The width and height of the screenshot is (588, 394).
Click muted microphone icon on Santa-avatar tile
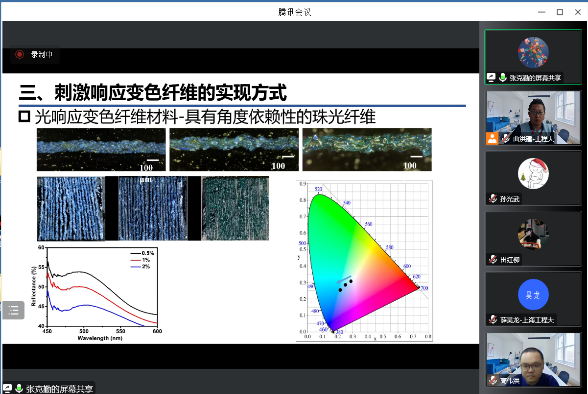[493, 199]
